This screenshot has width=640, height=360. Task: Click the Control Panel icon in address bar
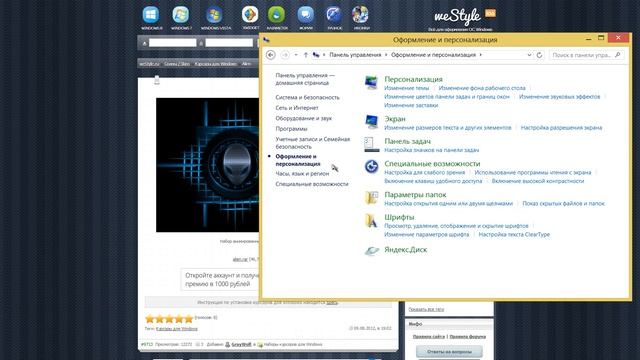click(x=316, y=55)
